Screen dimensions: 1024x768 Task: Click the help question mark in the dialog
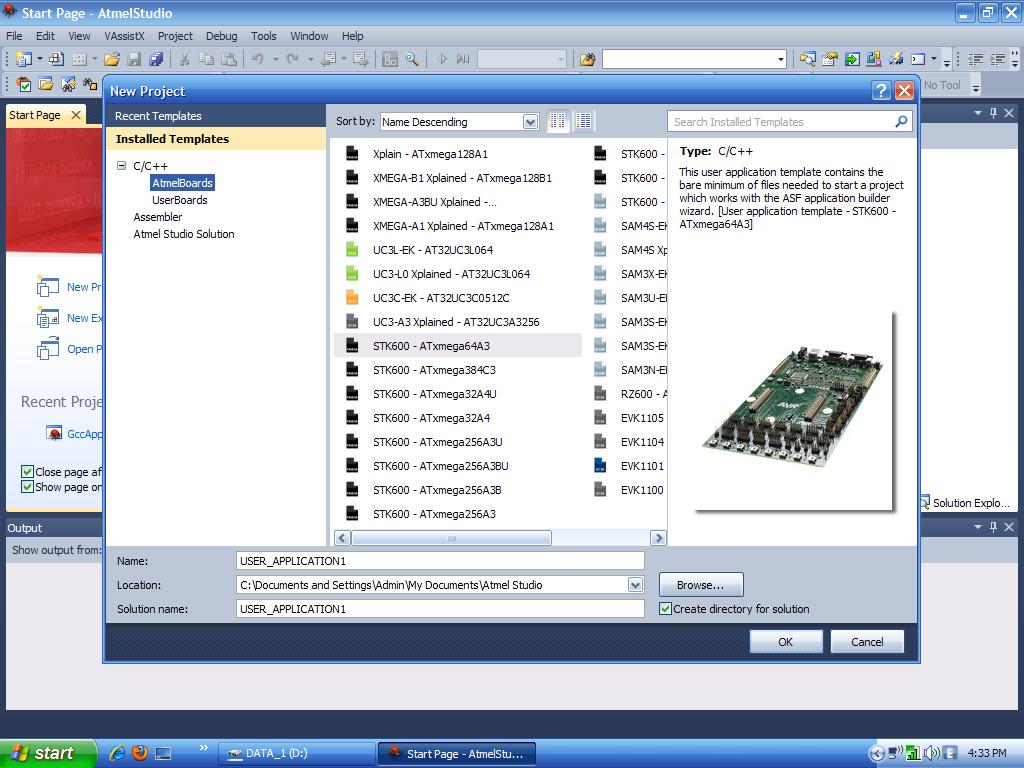(x=881, y=91)
